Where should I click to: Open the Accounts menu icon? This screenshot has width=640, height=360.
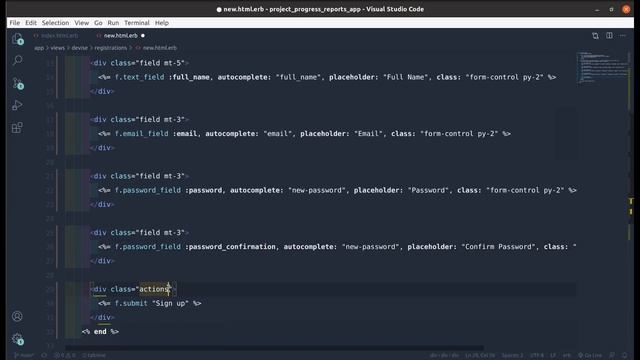click(x=17, y=316)
